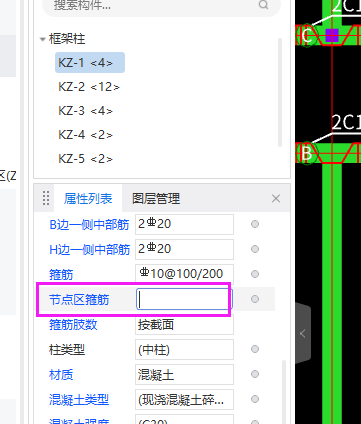Click the 混凝土类型 property label

click(x=79, y=400)
